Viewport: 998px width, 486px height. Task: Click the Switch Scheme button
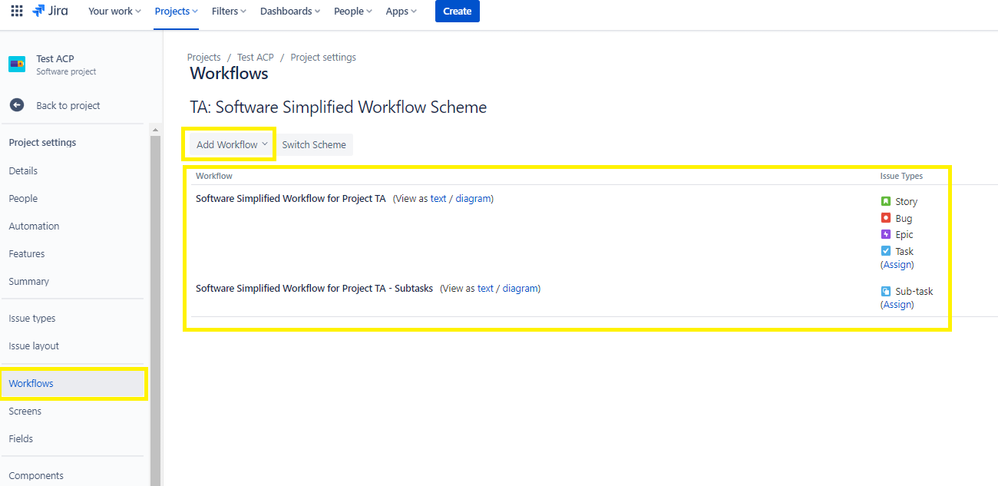(x=314, y=144)
